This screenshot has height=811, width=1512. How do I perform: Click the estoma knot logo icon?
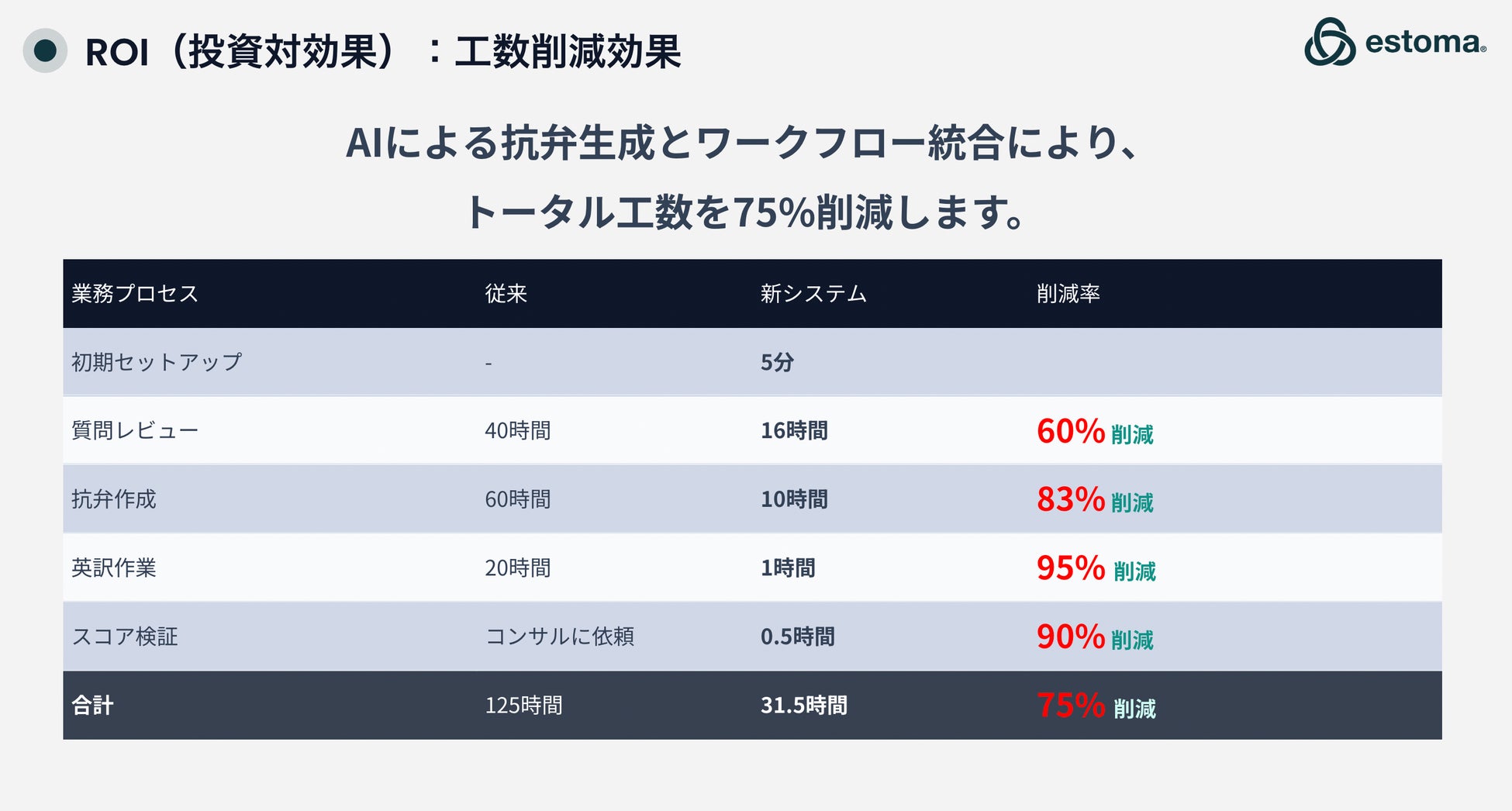tap(1329, 42)
